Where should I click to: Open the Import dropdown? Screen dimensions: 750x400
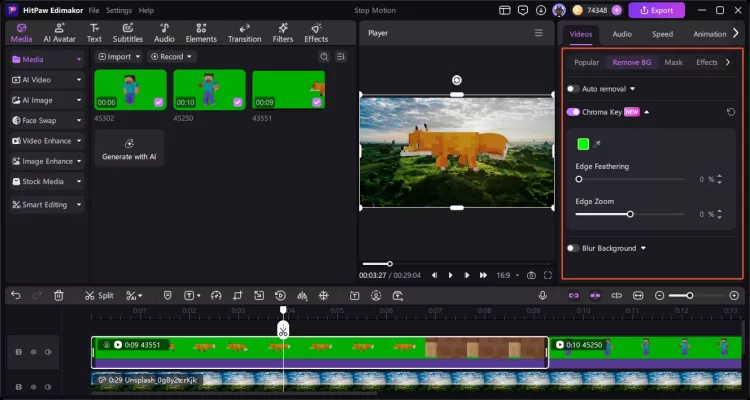click(x=119, y=56)
